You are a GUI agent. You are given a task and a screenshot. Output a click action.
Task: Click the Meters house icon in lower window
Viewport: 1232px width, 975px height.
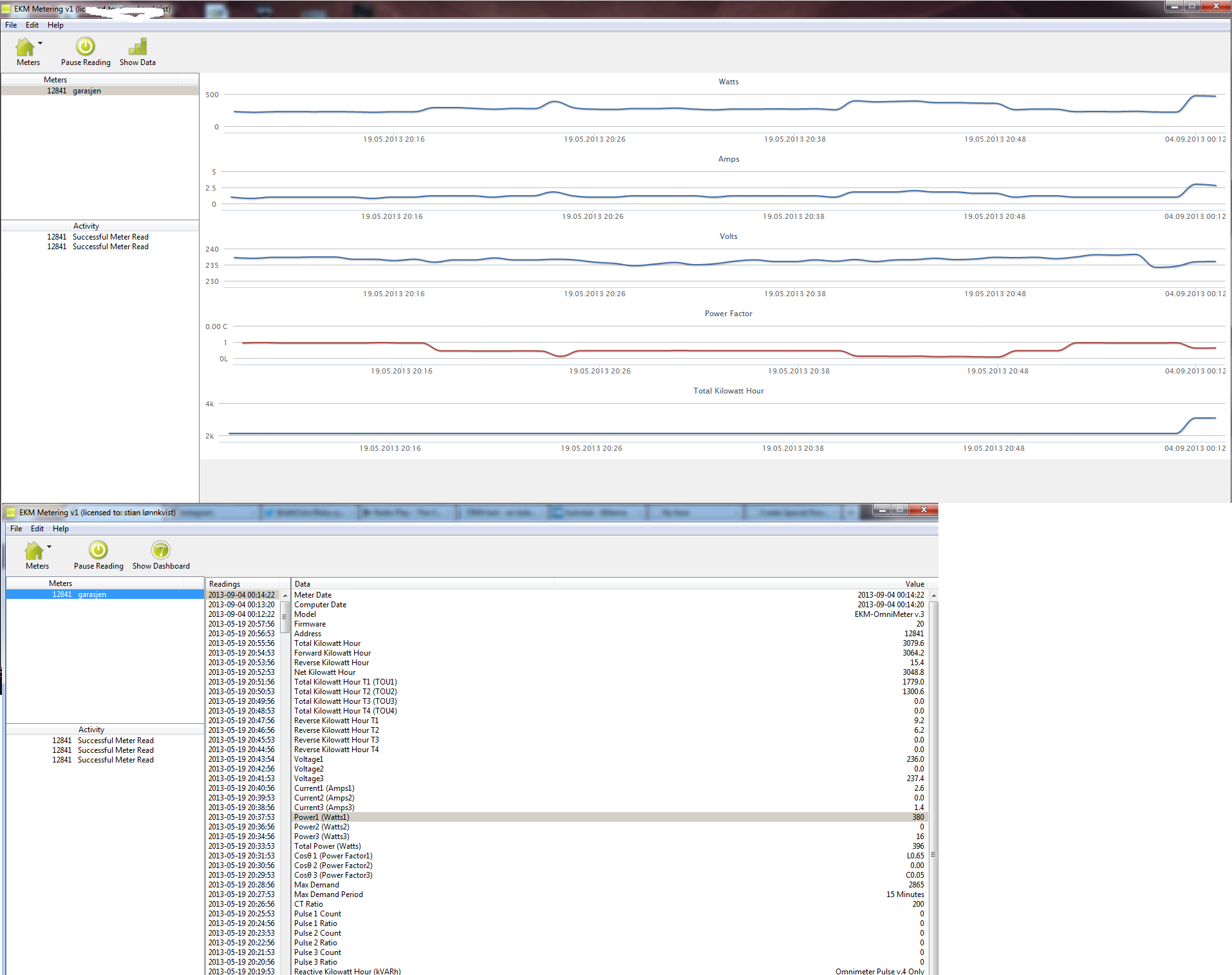[x=34, y=551]
